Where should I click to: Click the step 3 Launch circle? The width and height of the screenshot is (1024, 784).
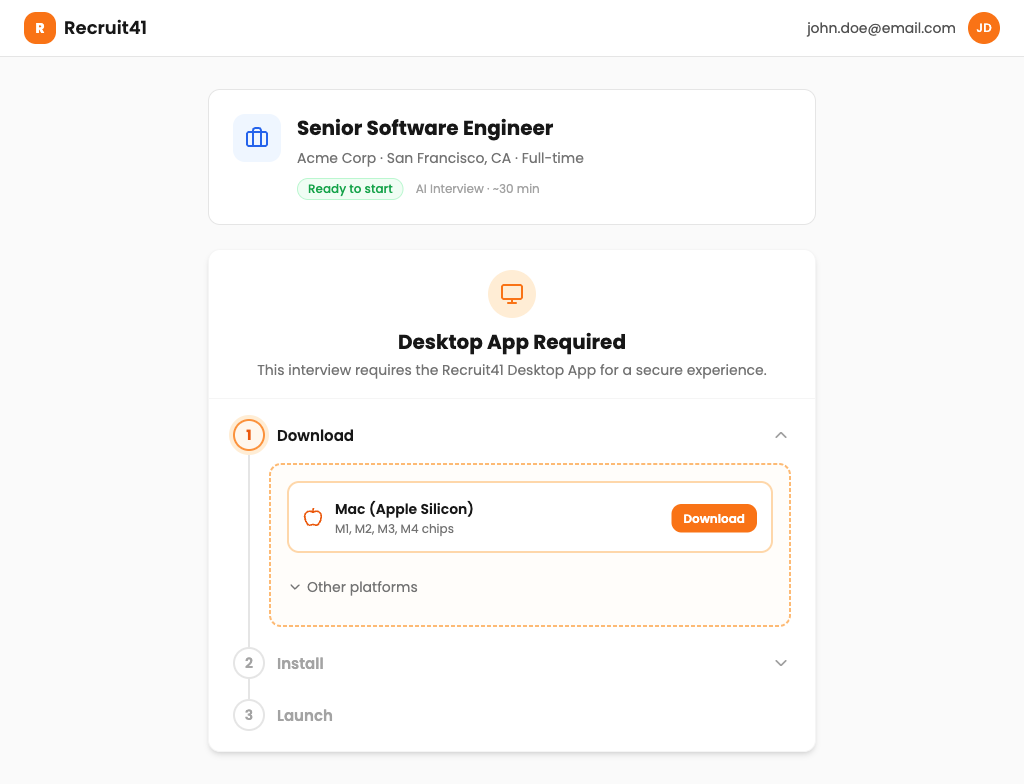click(248, 715)
